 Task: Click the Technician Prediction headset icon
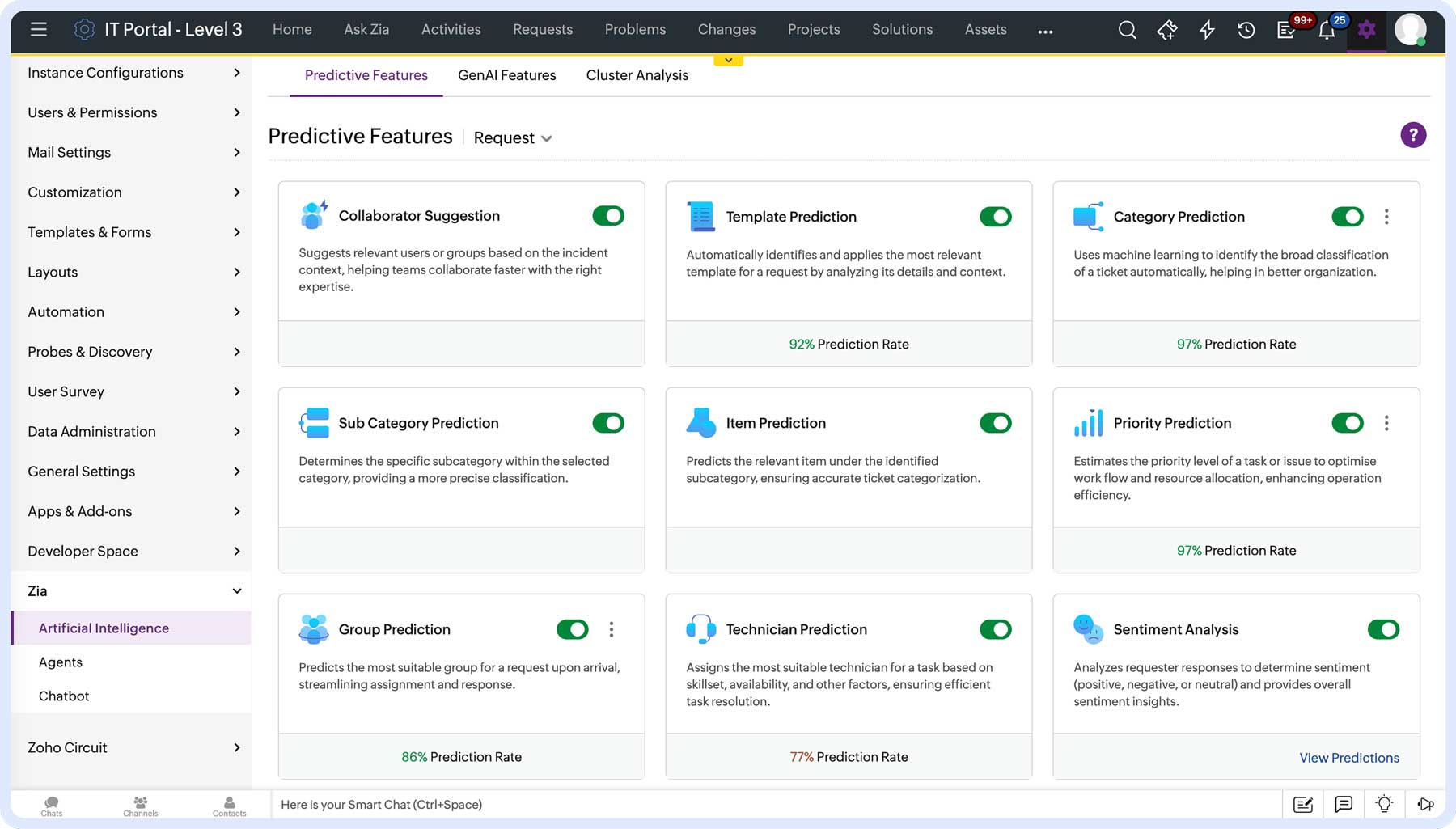tap(700, 628)
